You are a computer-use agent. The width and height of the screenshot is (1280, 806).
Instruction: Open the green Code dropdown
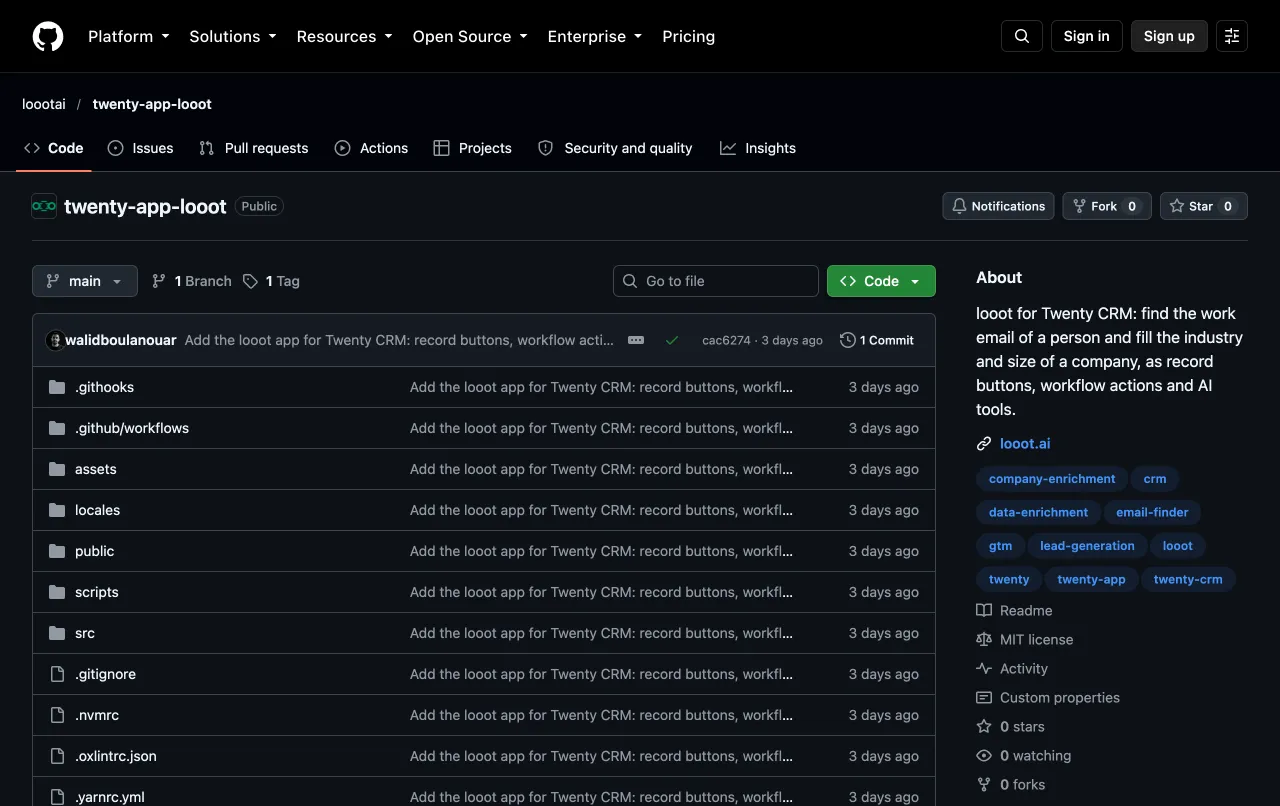(881, 281)
